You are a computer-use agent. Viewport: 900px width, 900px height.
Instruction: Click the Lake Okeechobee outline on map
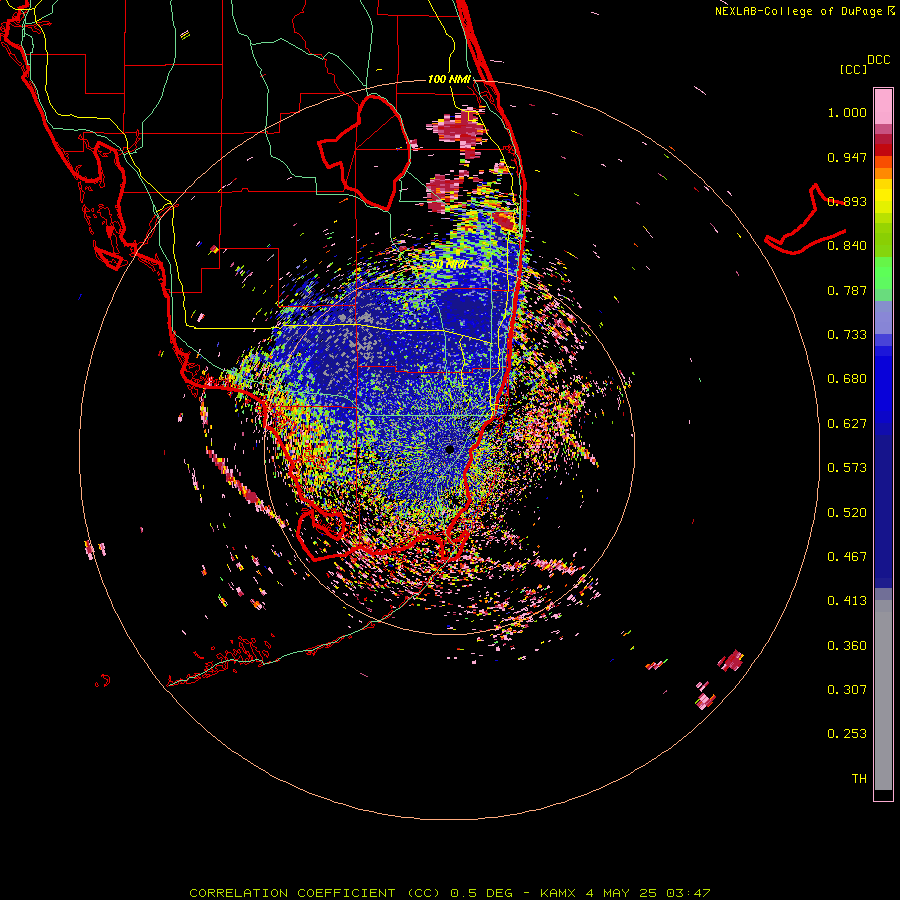(365, 152)
